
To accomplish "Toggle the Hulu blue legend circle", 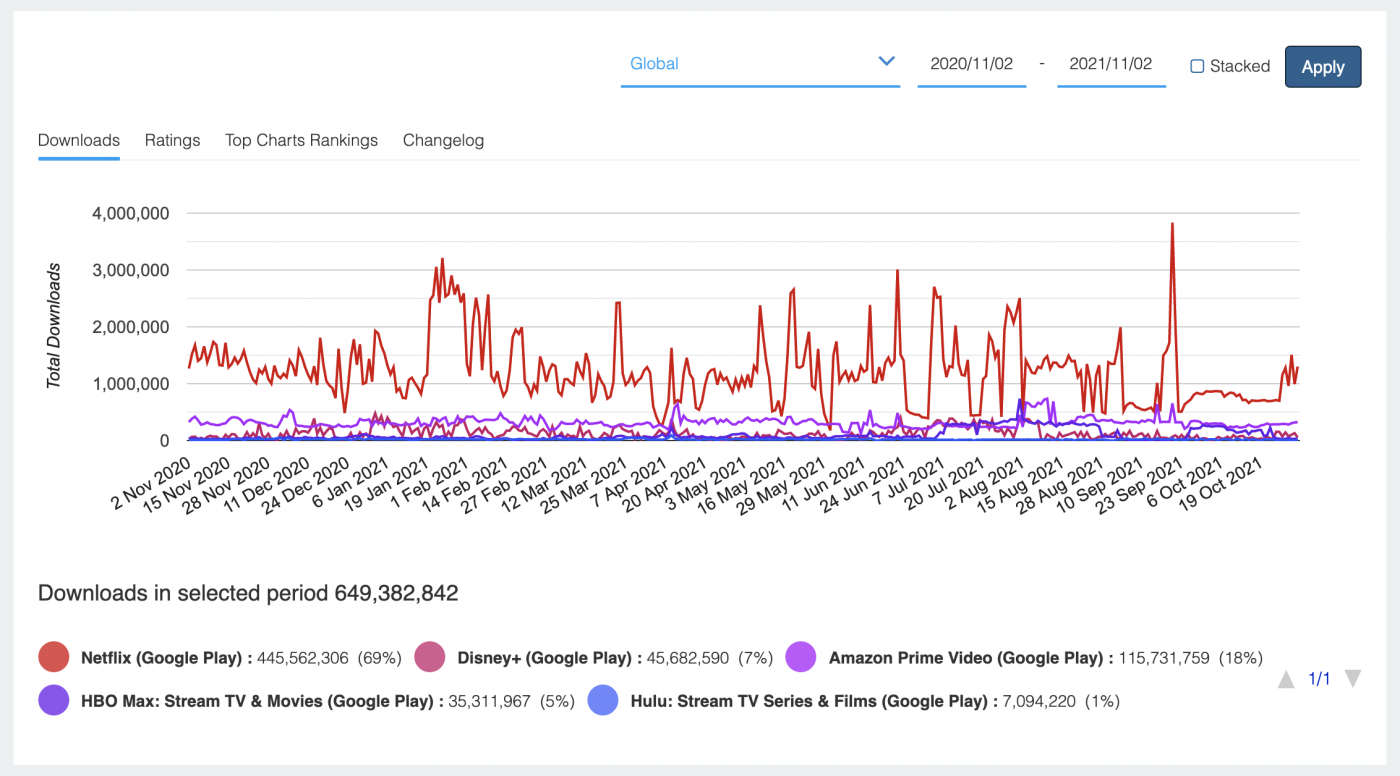I will [603, 700].
